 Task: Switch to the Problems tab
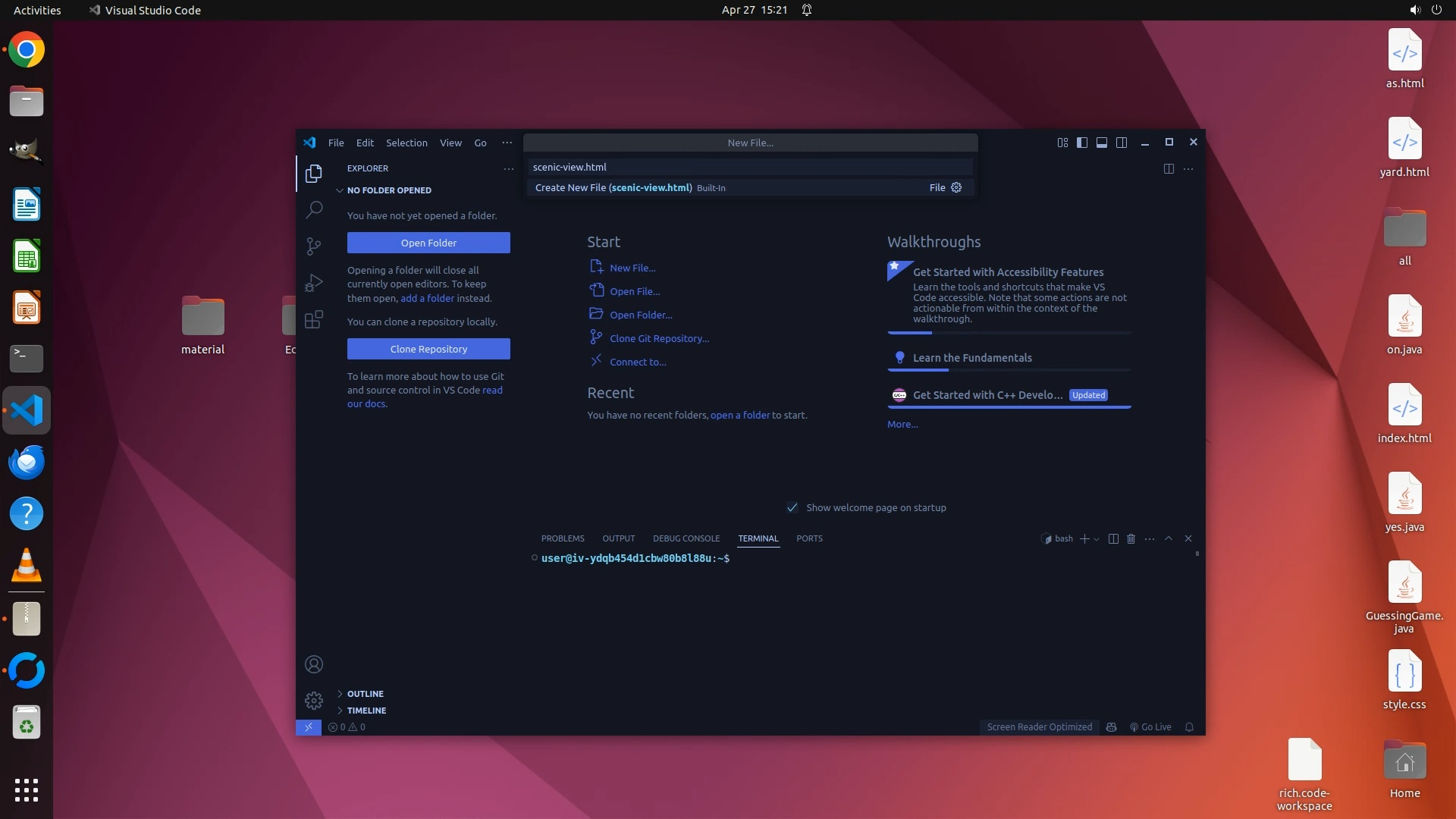coord(563,538)
